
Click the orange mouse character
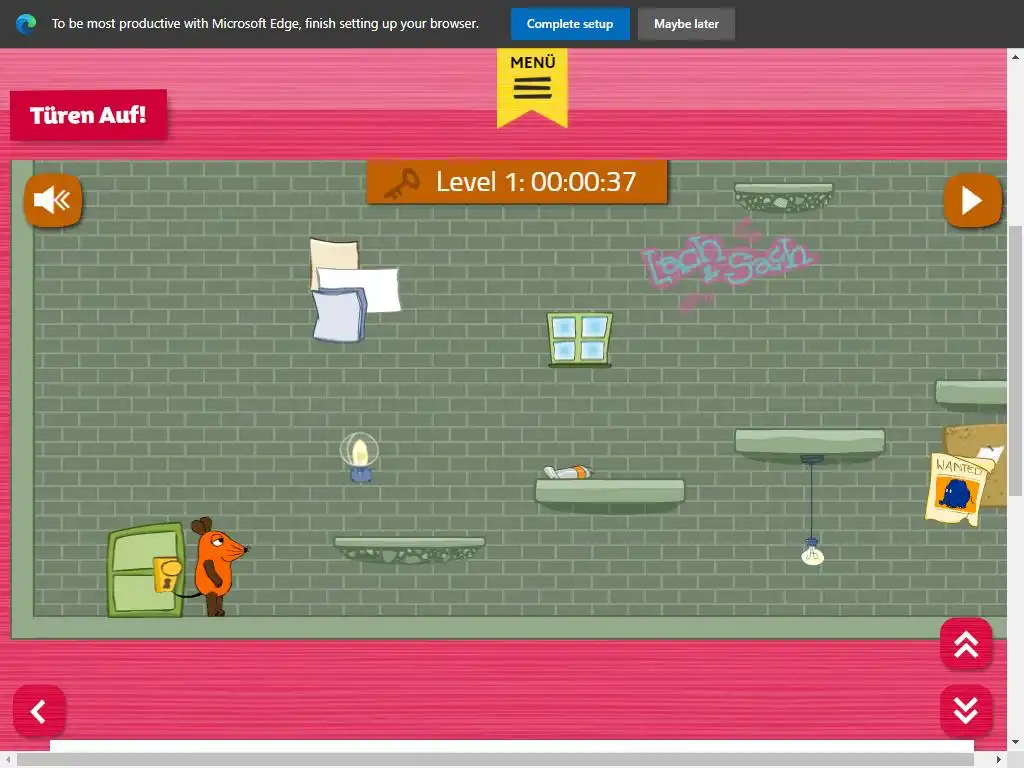tap(217, 566)
